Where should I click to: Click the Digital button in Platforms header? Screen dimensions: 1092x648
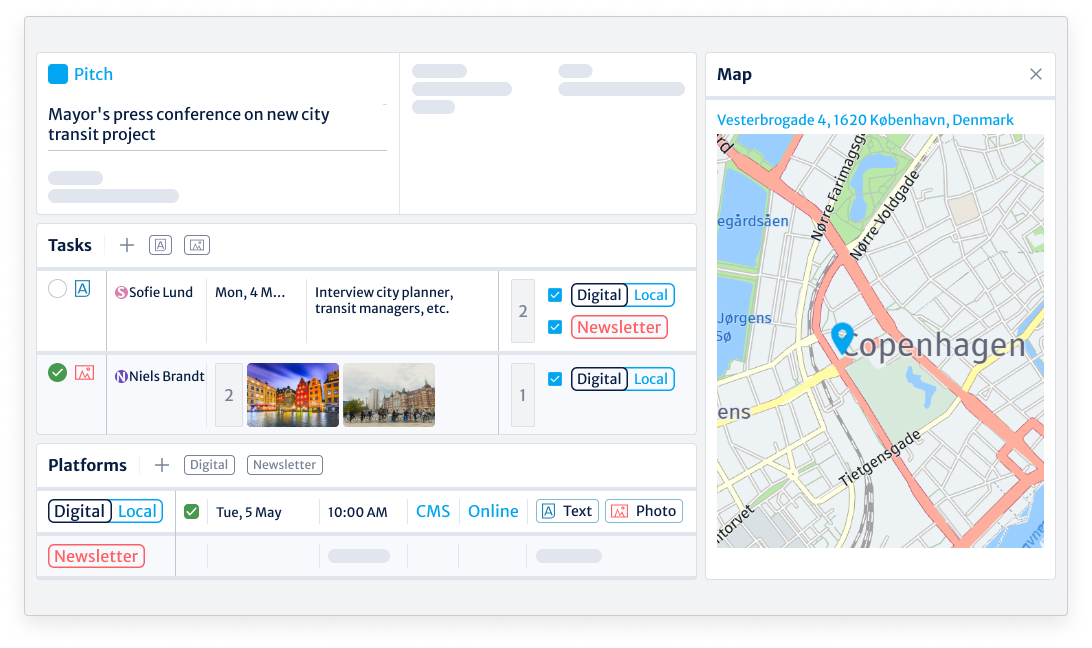pos(209,465)
